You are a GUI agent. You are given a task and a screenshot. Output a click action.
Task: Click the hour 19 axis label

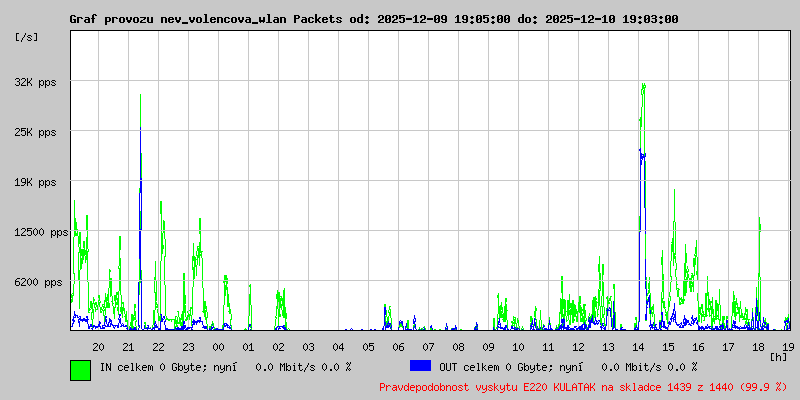tap(788, 347)
